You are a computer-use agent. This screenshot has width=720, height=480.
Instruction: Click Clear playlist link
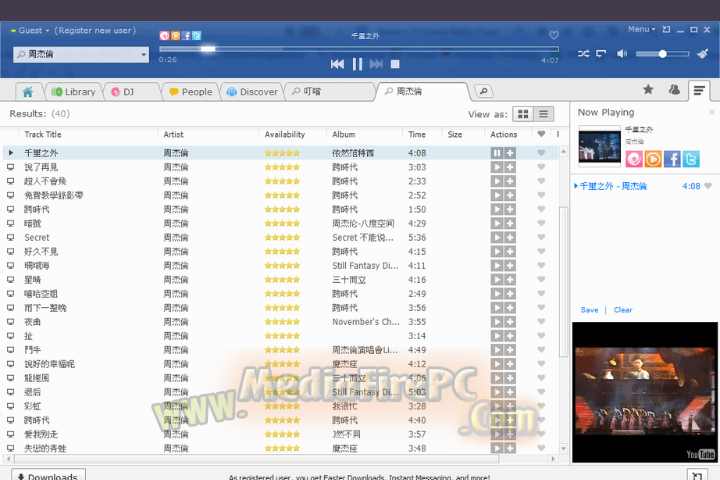623,310
